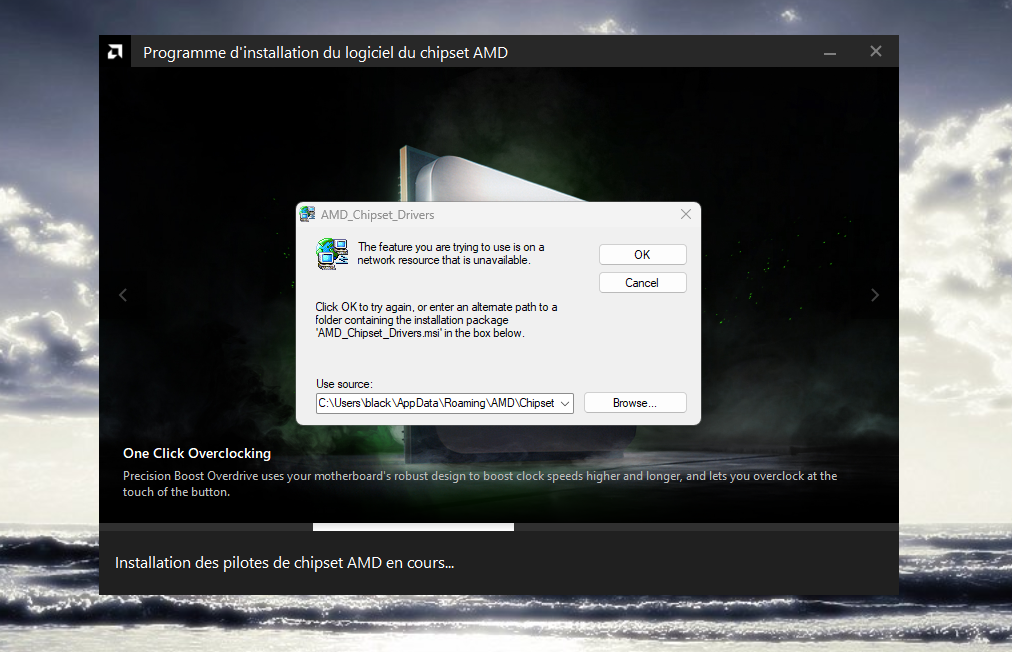Image resolution: width=1012 pixels, height=652 pixels.
Task: Minimize the AMD chipset installer window
Action: [x=830, y=52]
